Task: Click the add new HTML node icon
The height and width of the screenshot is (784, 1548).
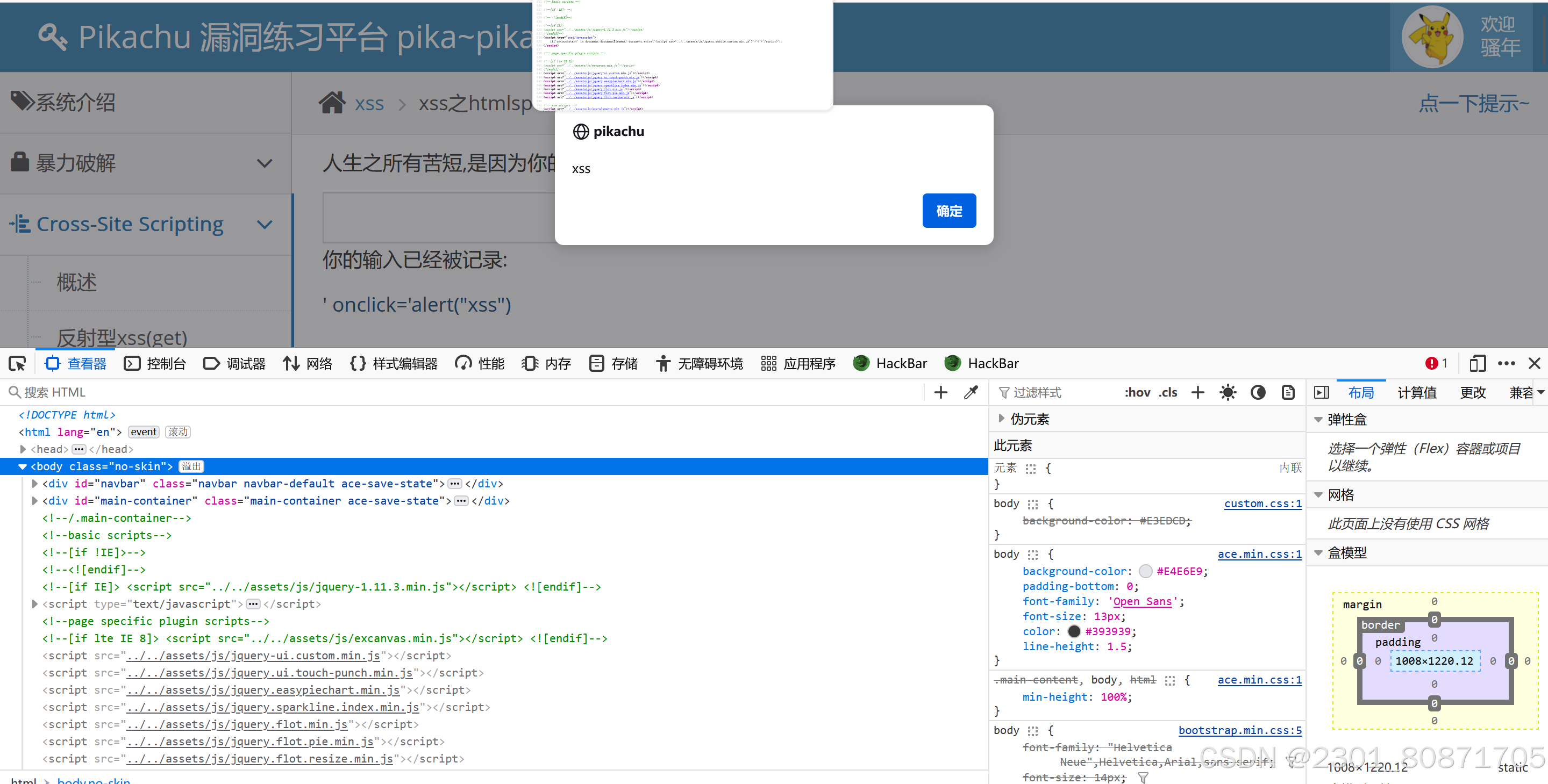Action: [x=940, y=392]
